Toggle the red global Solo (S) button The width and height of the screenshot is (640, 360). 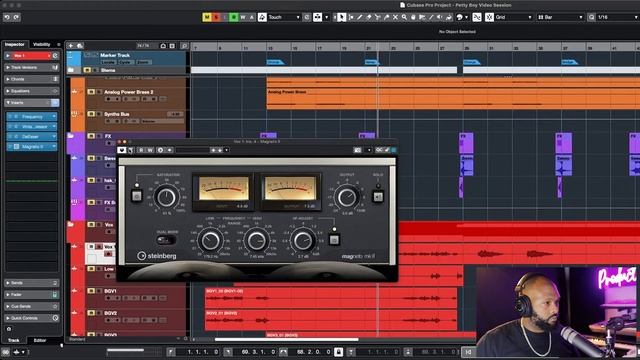click(216, 17)
